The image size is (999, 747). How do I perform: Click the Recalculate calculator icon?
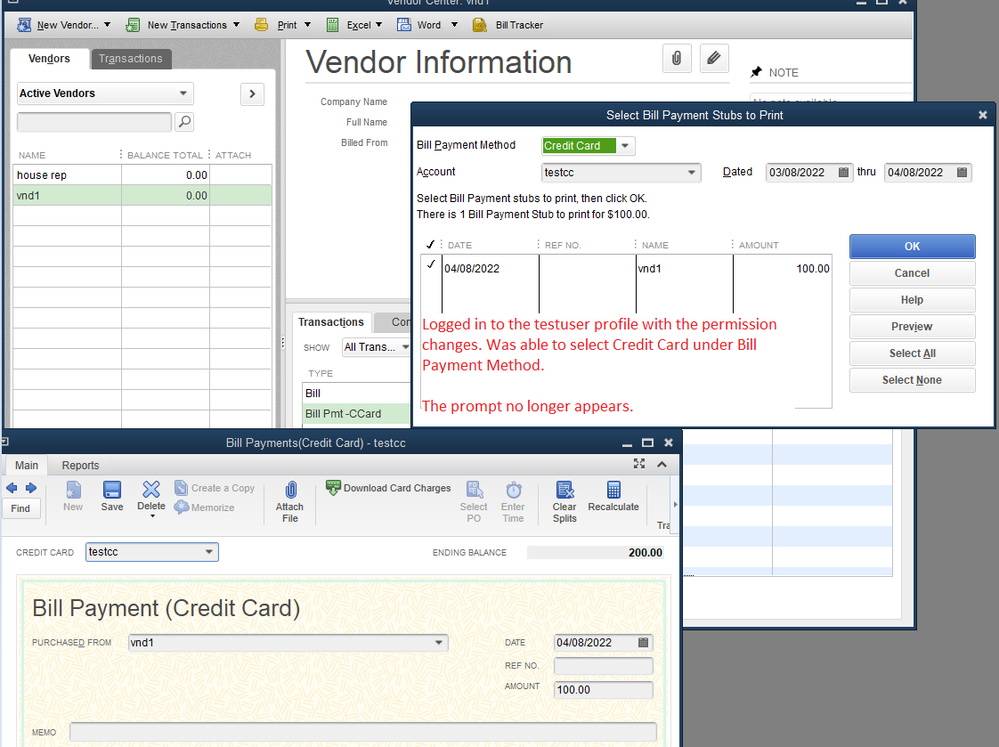pos(614,490)
